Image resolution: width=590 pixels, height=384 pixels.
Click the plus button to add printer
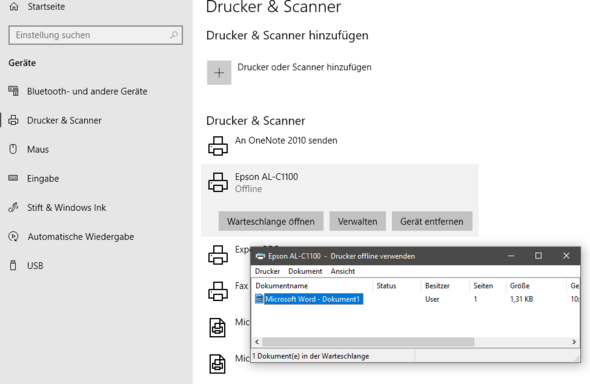[219, 73]
